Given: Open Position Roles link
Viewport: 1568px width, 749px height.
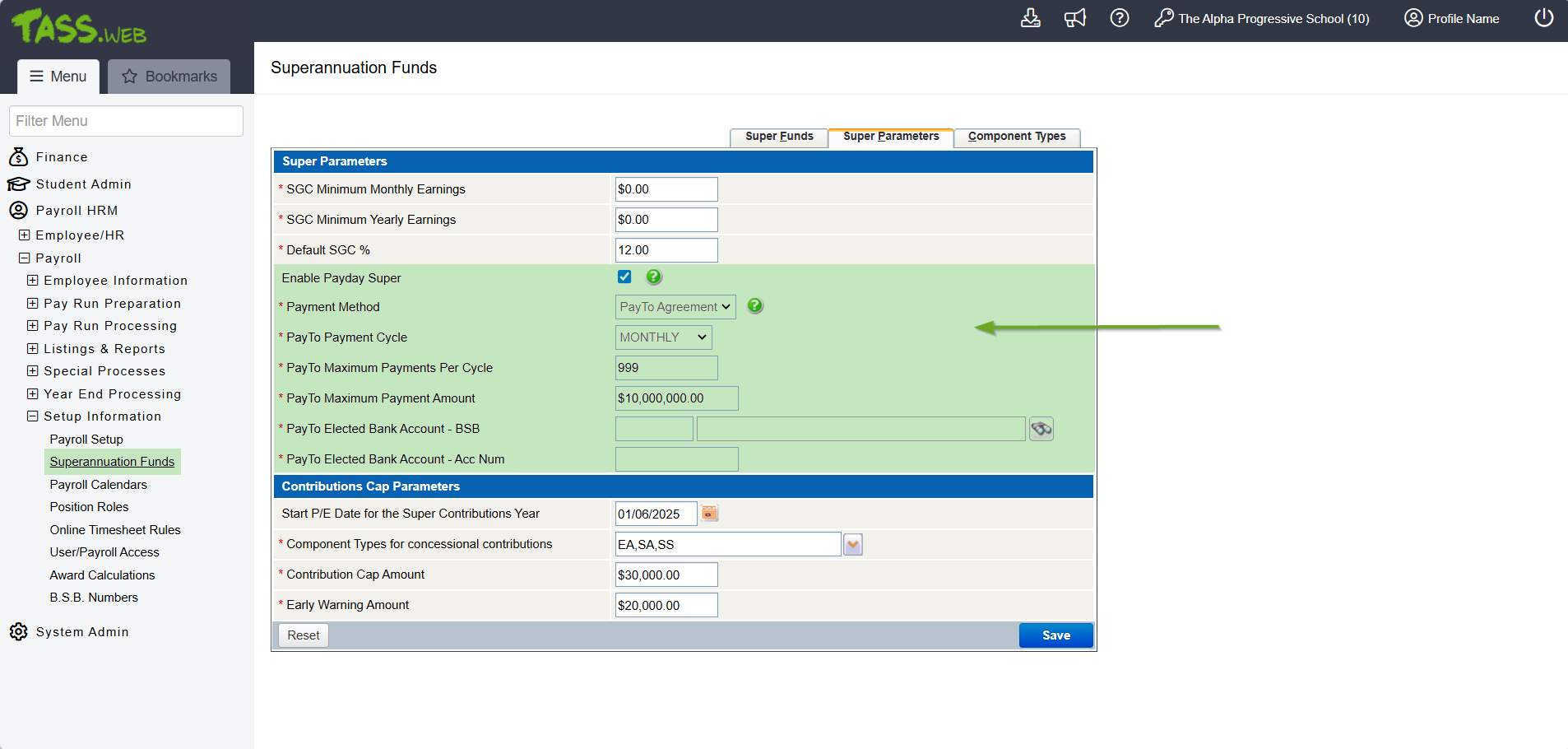Looking at the screenshot, I should [89, 507].
